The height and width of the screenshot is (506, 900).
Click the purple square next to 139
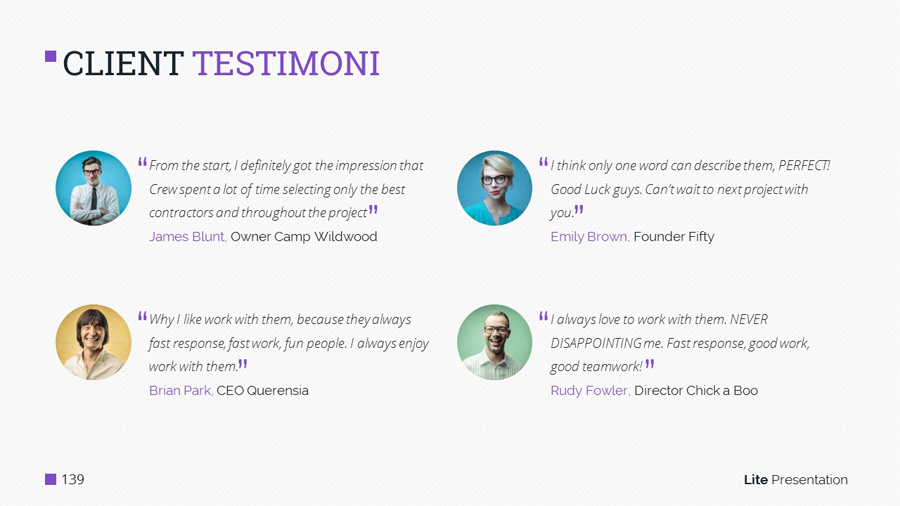point(50,480)
